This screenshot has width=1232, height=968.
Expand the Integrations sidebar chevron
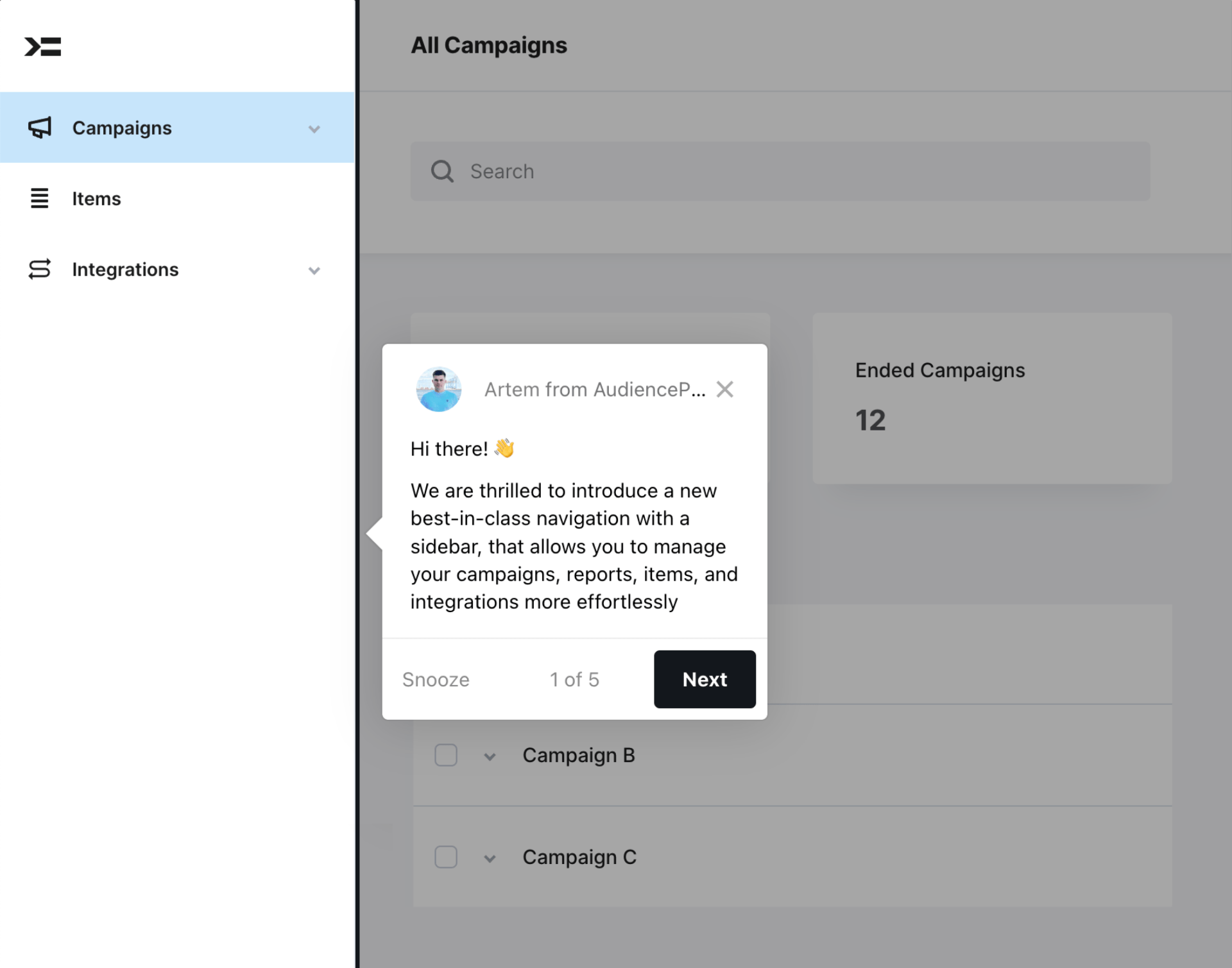coord(314,270)
